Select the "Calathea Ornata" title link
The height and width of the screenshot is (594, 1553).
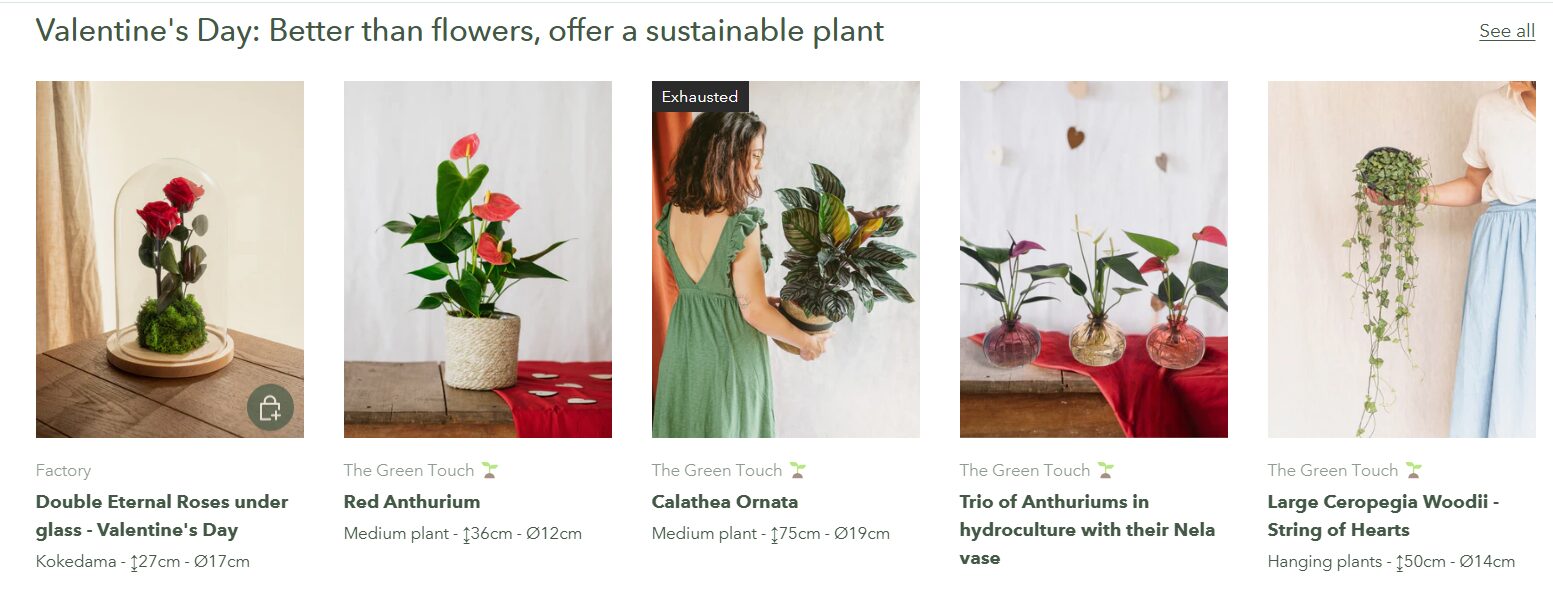coord(725,502)
